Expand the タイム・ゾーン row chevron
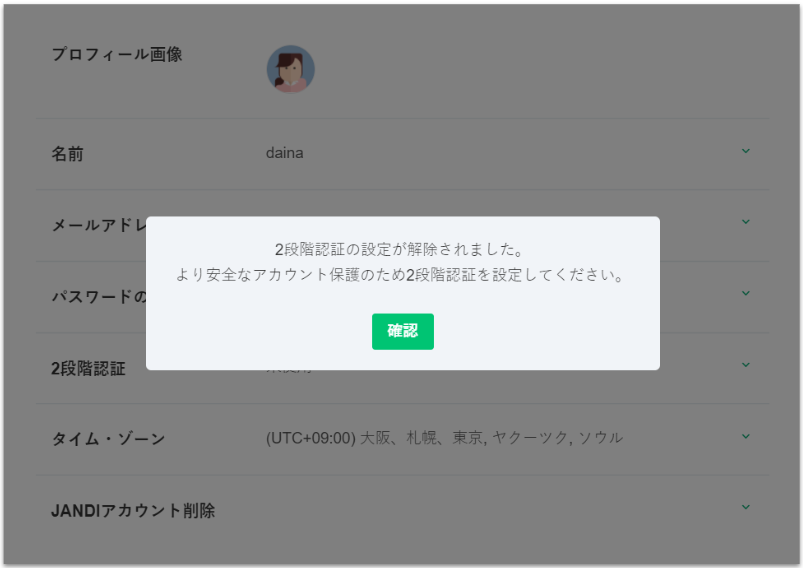Viewport: 803px width, 568px height. (745, 436)
